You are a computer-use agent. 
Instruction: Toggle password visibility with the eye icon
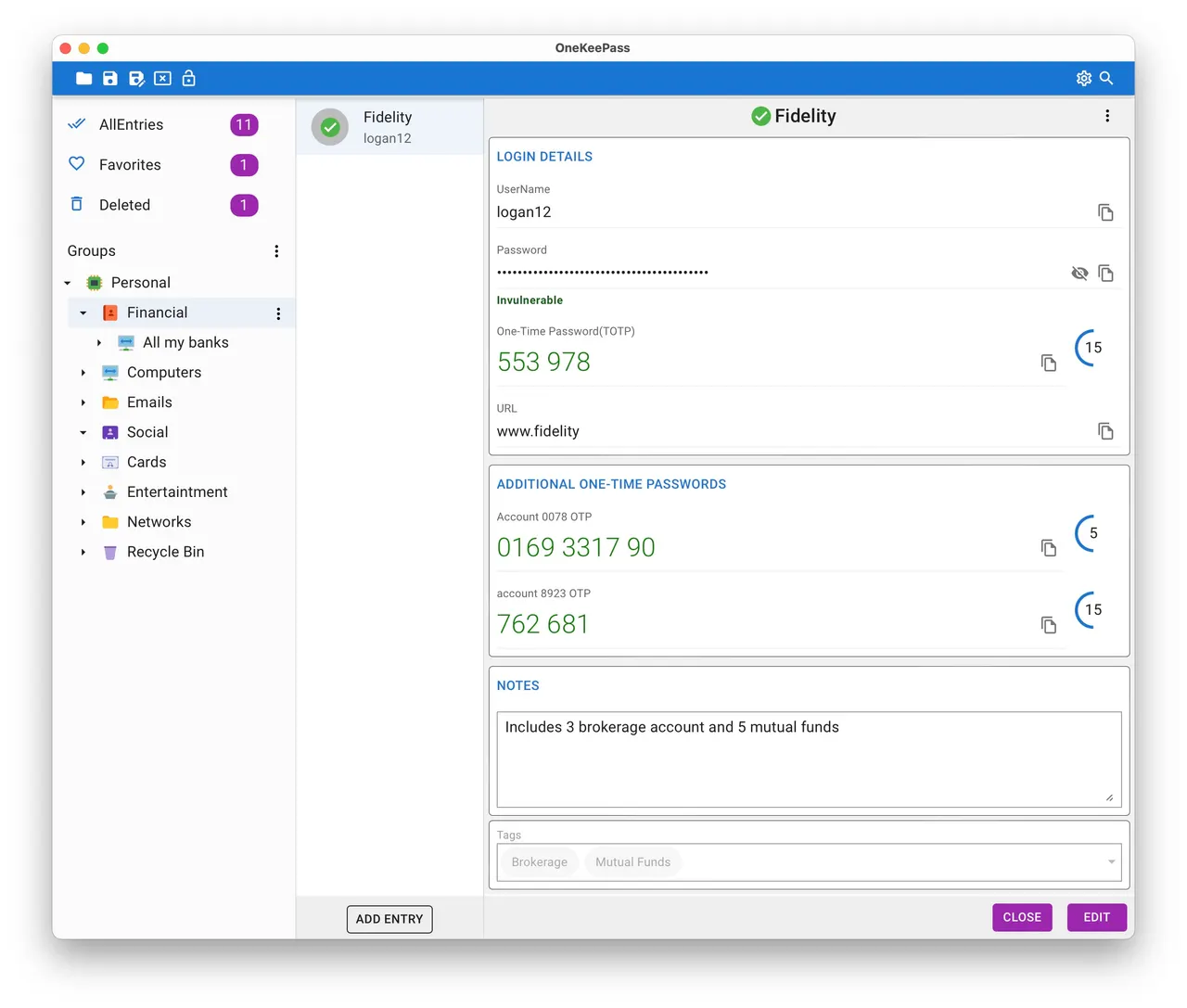coord(1079,273)
